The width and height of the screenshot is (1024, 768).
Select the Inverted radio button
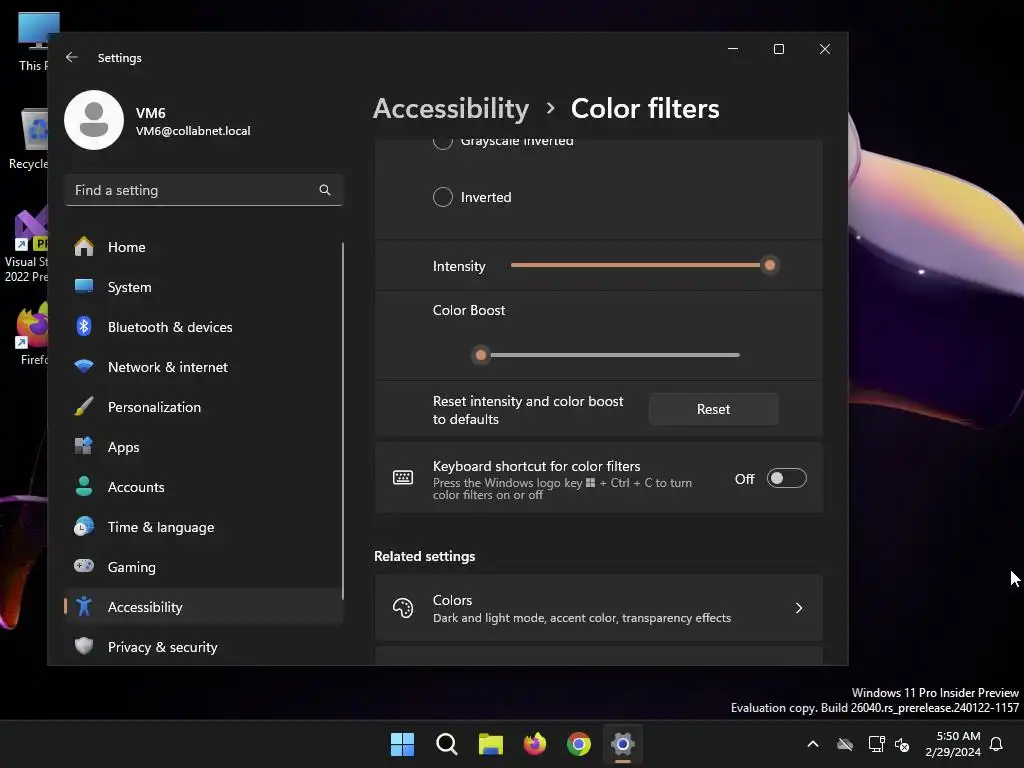coord(443,197)
